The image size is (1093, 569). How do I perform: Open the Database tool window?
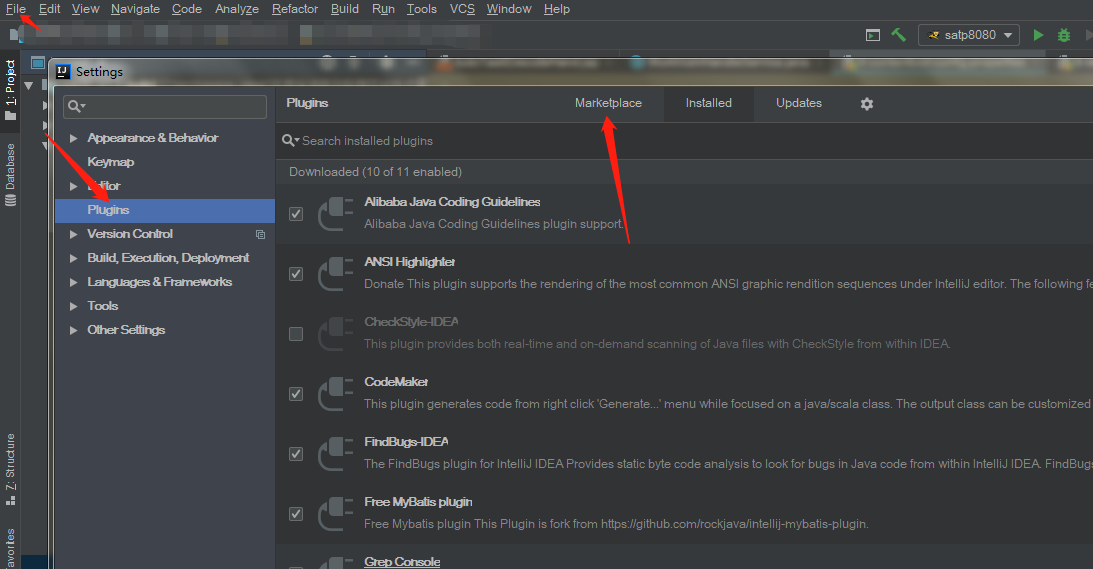(10, 174)
